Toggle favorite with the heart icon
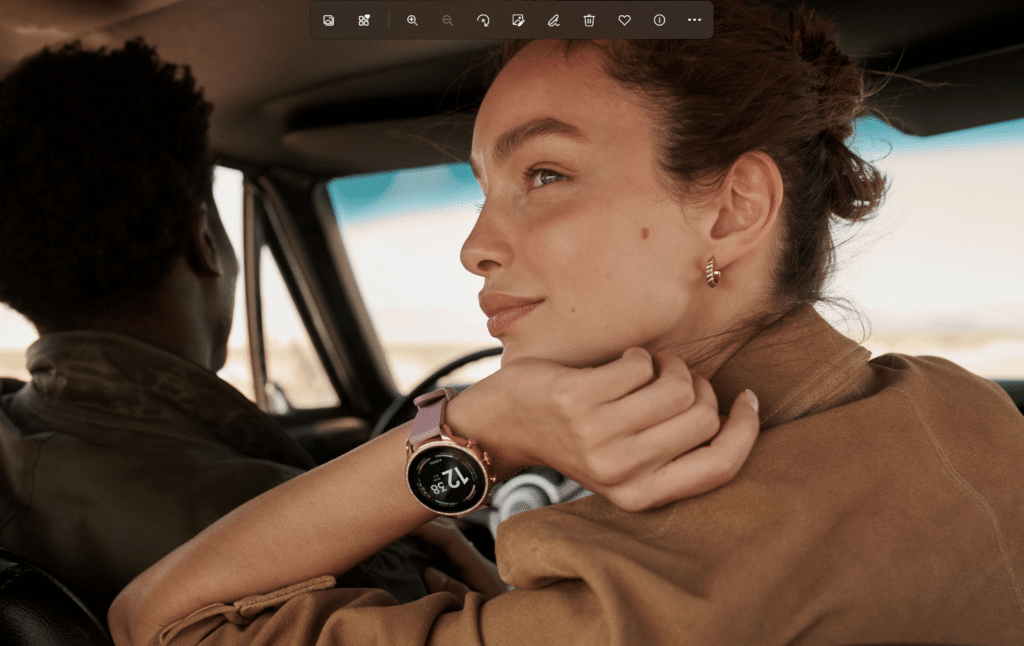Viewport: 1024px width, 646px height. pos(624,20)
